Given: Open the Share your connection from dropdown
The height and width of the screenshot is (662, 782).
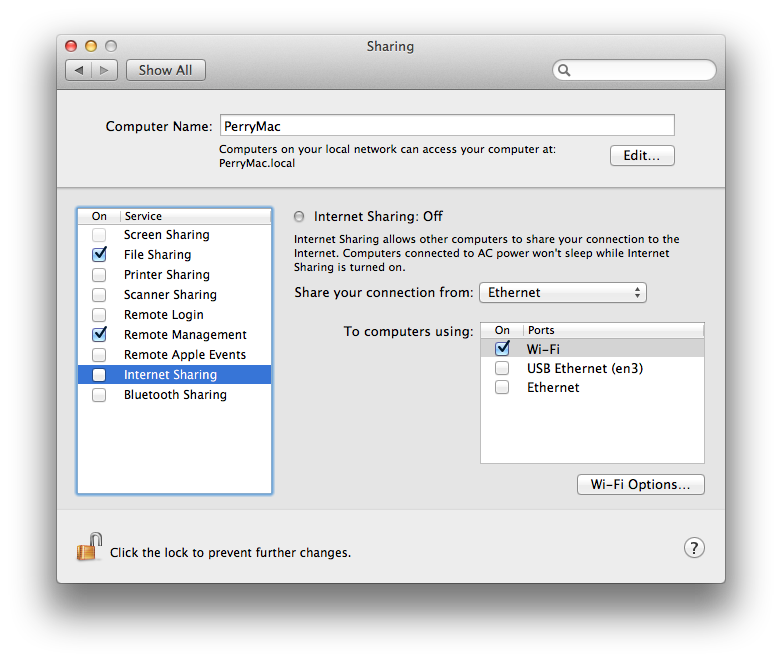Looking at the screenshot, I should click(563, 292).
